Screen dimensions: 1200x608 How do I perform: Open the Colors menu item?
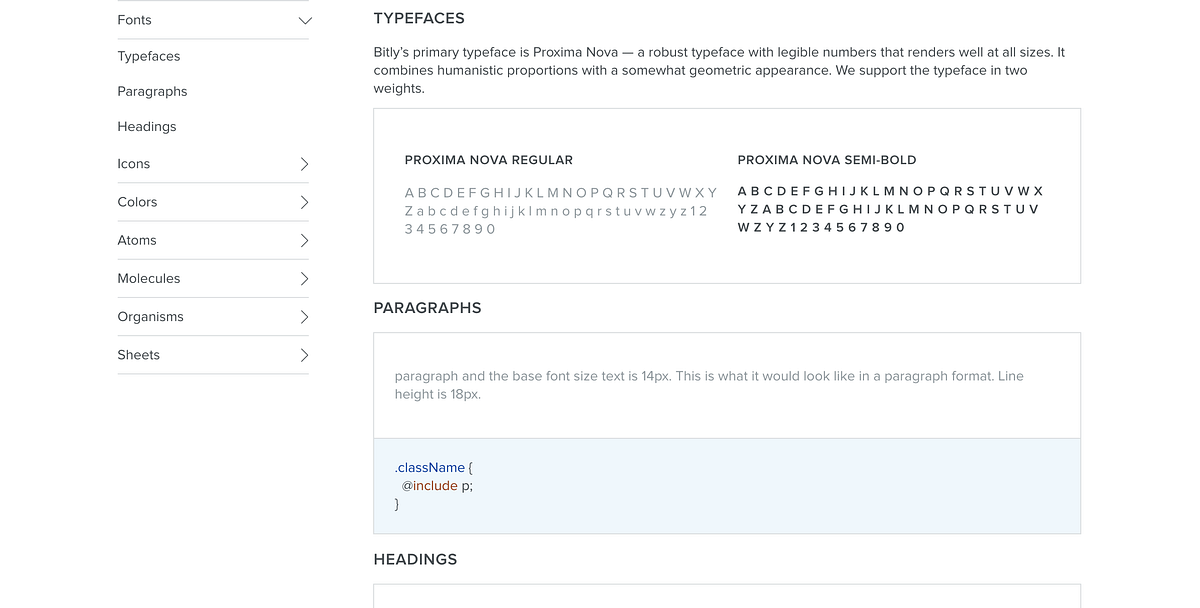[137, 202]
